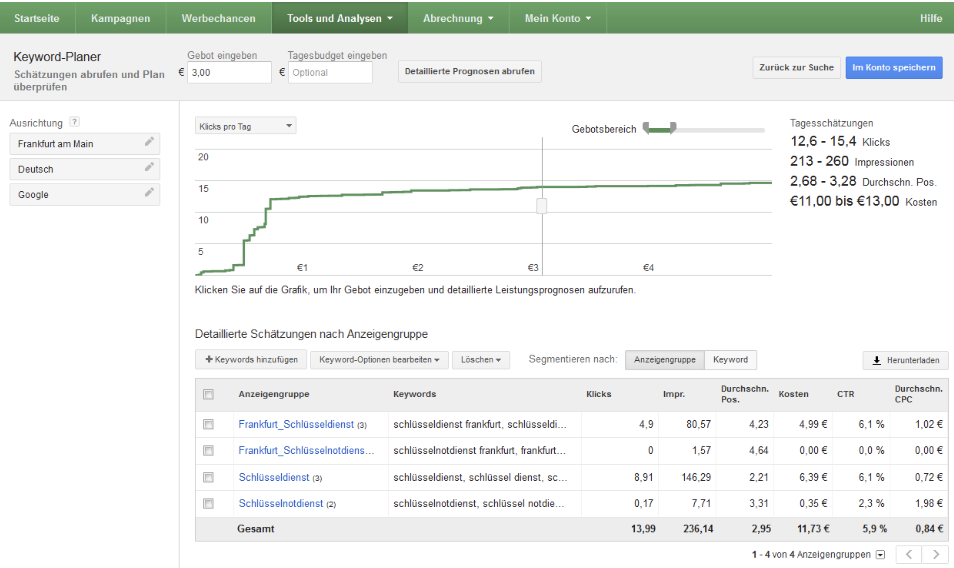Check the Frankfurt_Schlüsseldienst row checkbox
Image resolution: width=954 pixels, height=568 pixels.
(x=209, y=424)
